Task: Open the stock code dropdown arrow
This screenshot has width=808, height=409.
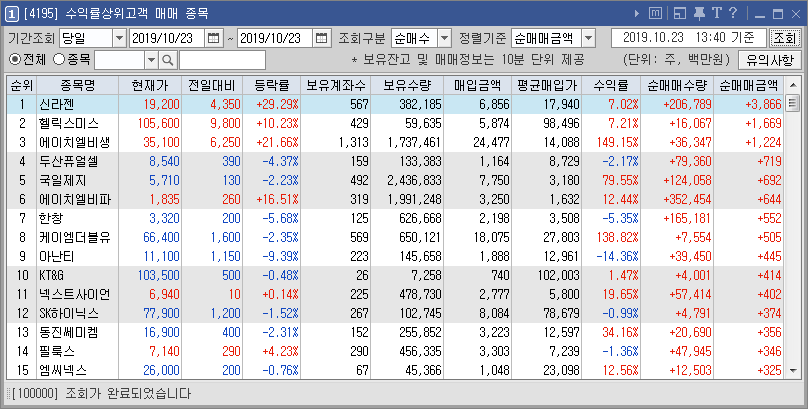Action: click(151, 61)
